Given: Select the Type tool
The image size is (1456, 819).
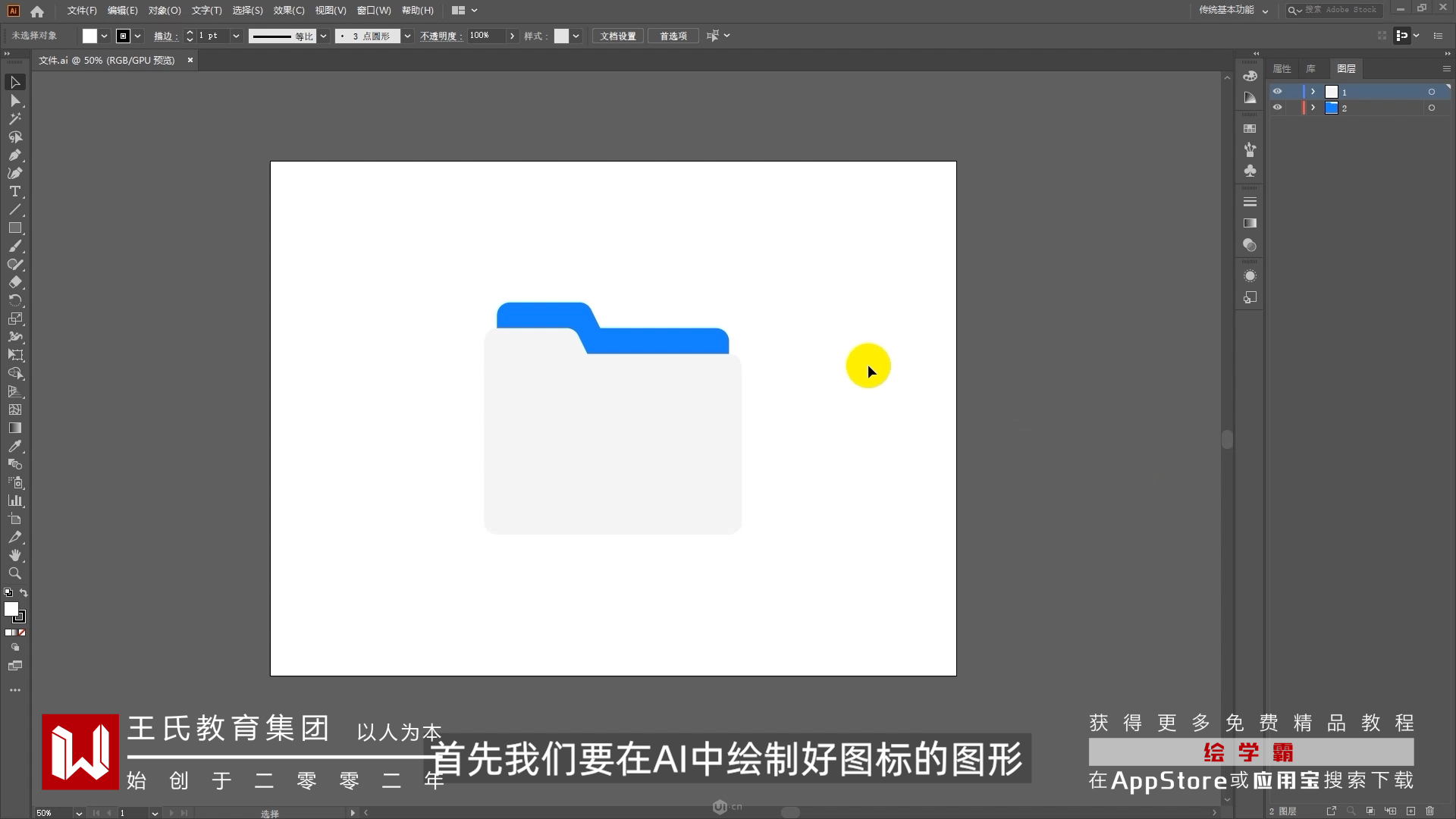Looking at the screenshot, I should pos(14,192).
